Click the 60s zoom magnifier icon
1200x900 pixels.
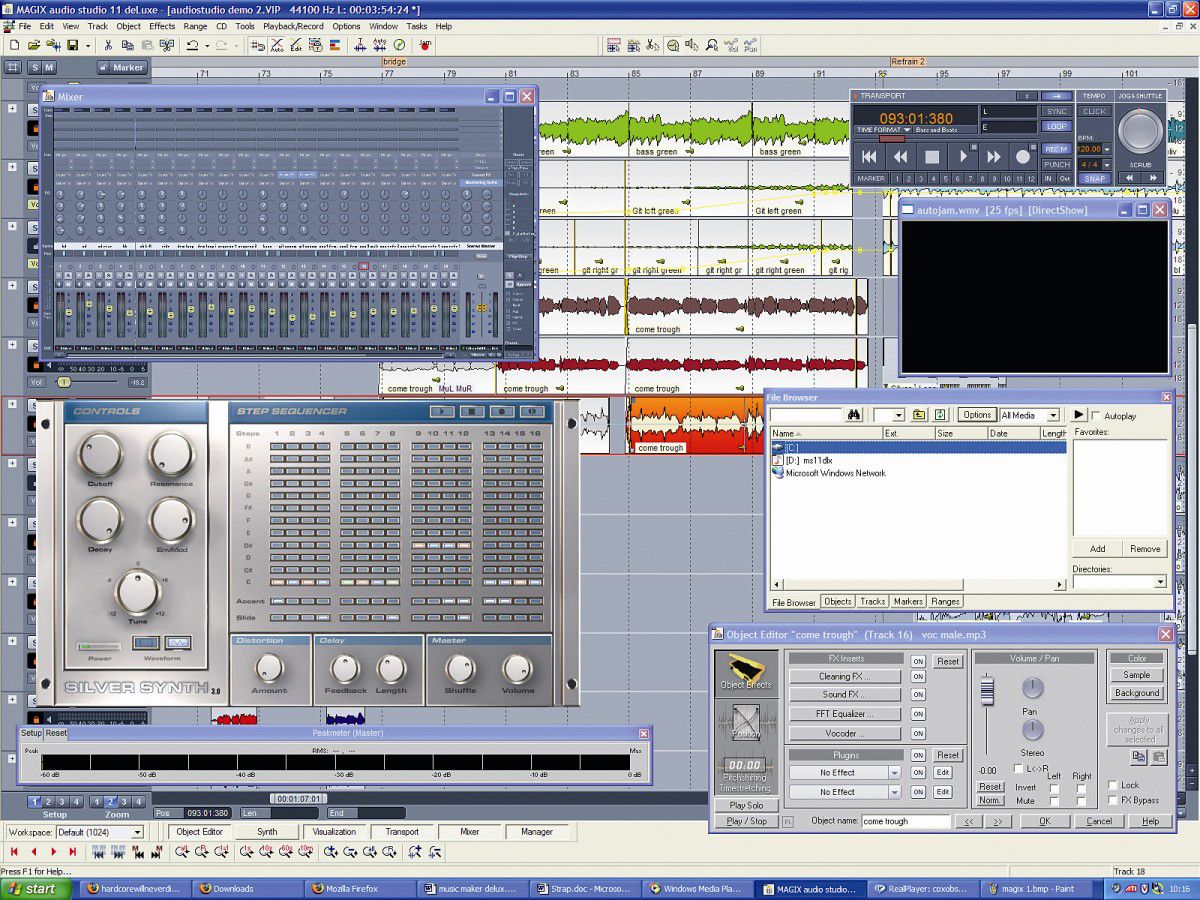coord(285,852)
